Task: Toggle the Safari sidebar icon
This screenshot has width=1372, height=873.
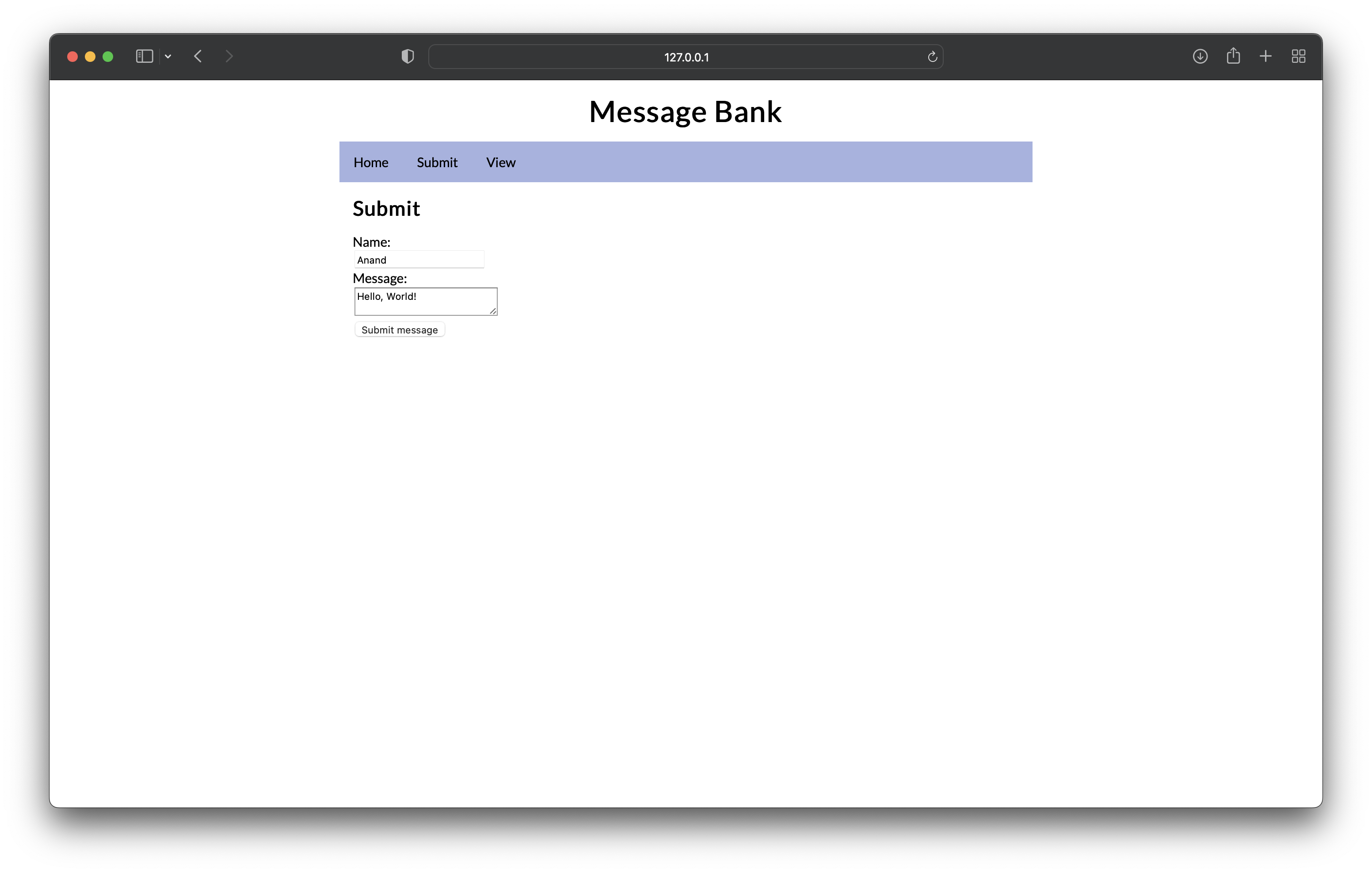Action: (x=144, y=57)
